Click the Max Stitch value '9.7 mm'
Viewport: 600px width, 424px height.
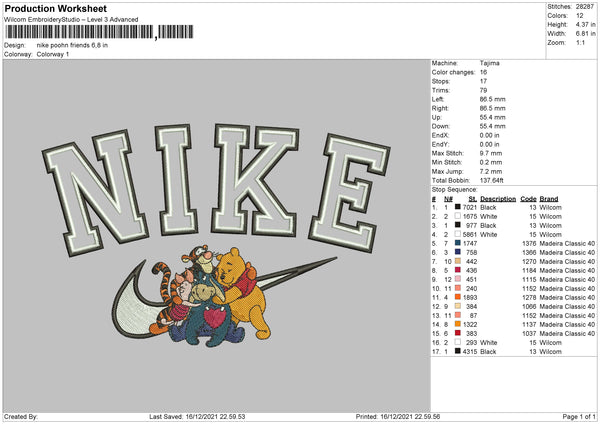[491, 153]
